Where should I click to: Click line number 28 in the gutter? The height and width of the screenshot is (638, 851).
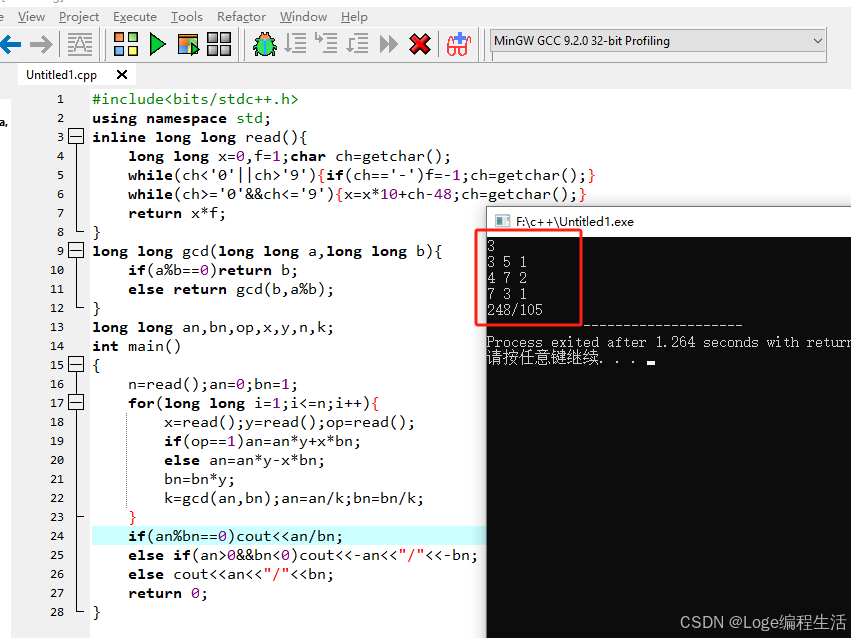pyautogui.click(x=57, y=612)
